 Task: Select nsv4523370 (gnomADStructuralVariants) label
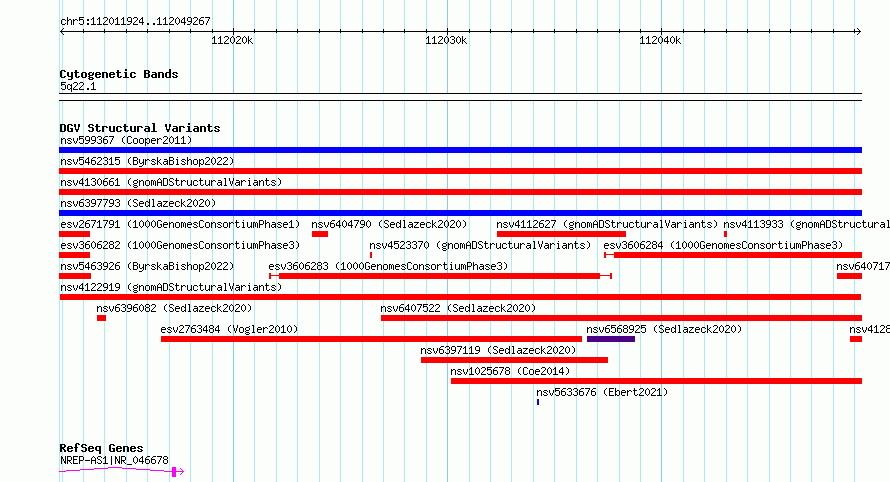pyautogui.click(x=480, y=245)
